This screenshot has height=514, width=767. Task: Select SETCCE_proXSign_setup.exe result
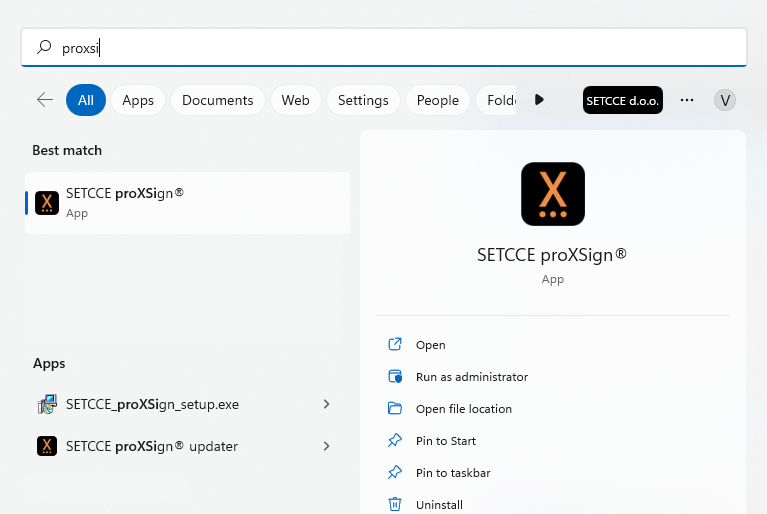tap(187, 404)
